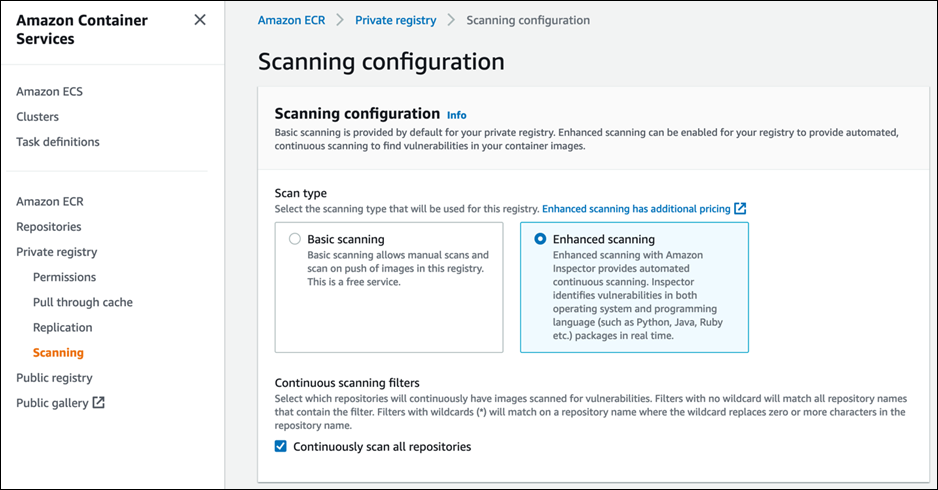Open Public gallery text link

tap(52, 403)
